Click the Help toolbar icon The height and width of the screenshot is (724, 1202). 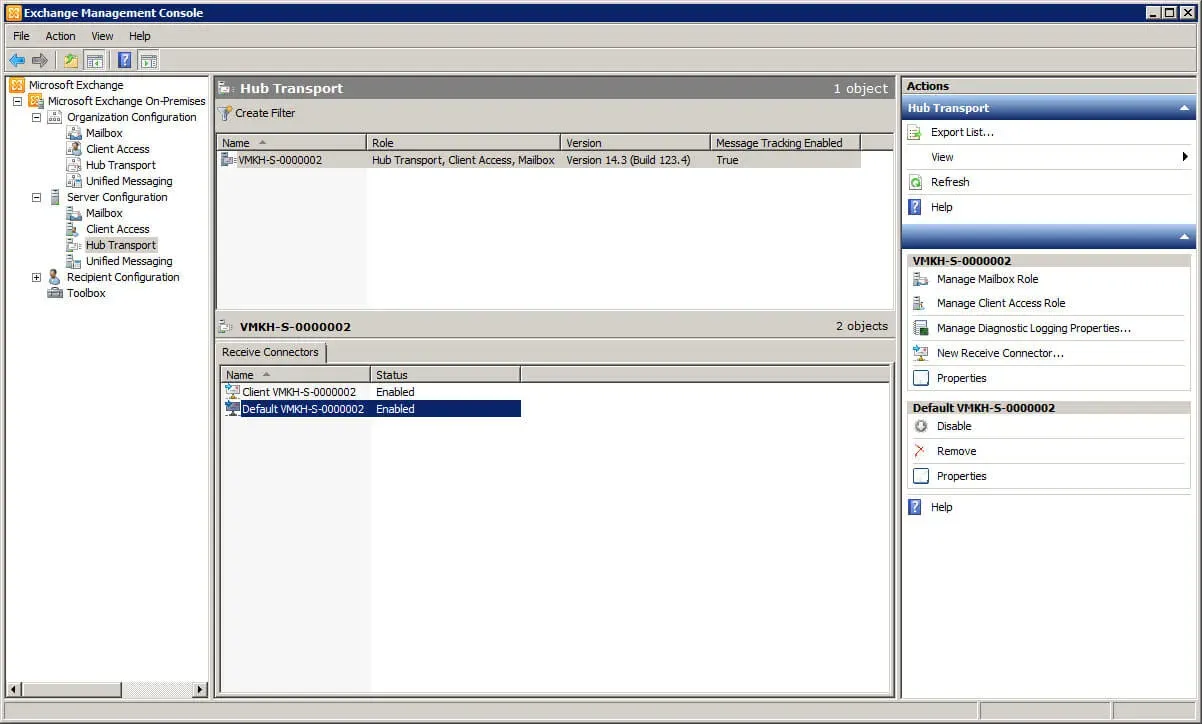tap(125, 60)
